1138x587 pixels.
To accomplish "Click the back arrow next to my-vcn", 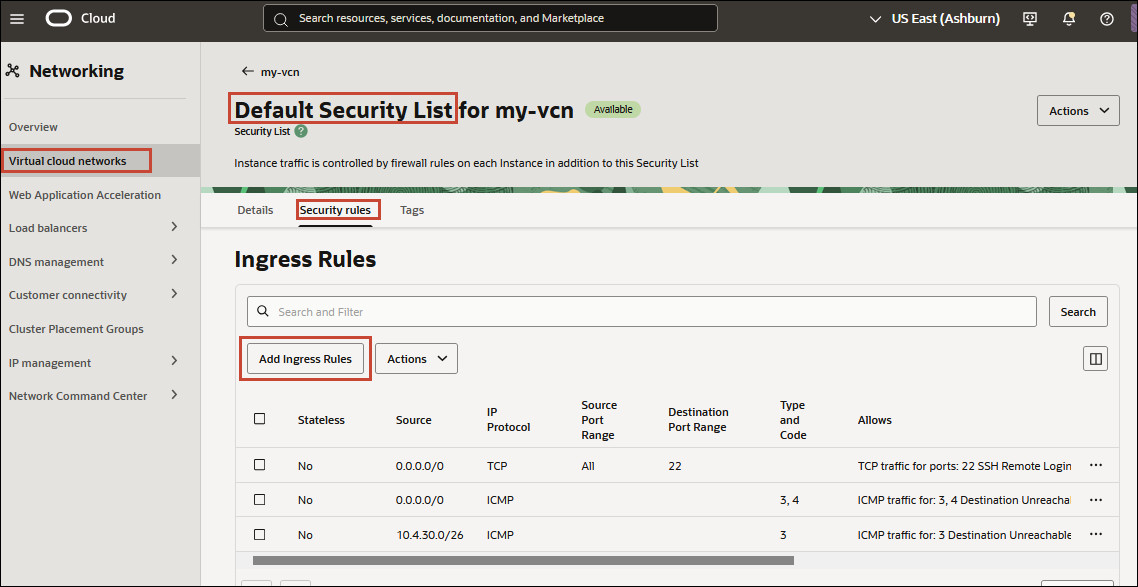I will pyautogui.click(x=245, y=71).
